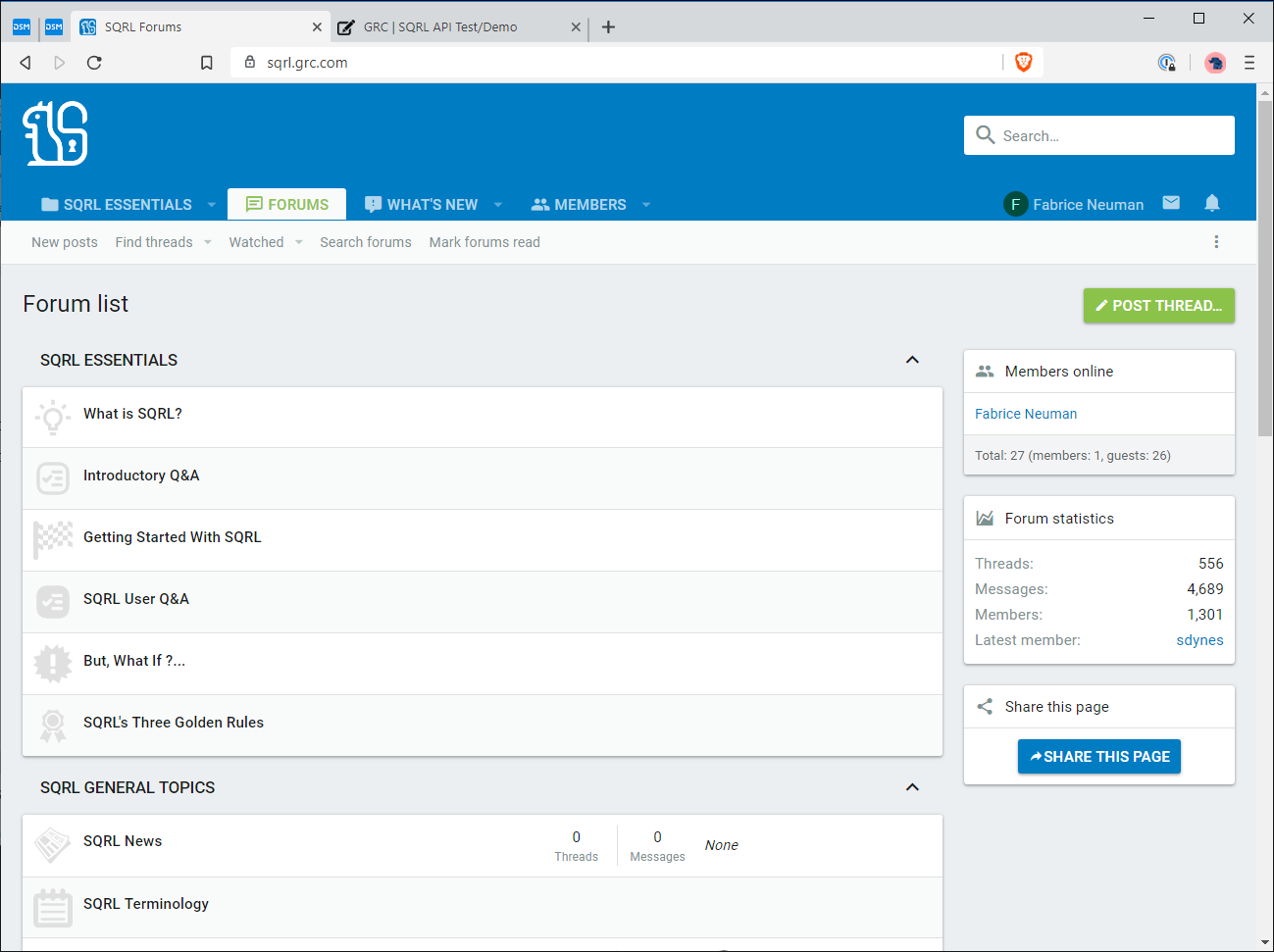Open the SQRL Terminology forum
Screen dimensions: 1274x952
[x=146, y=904]
